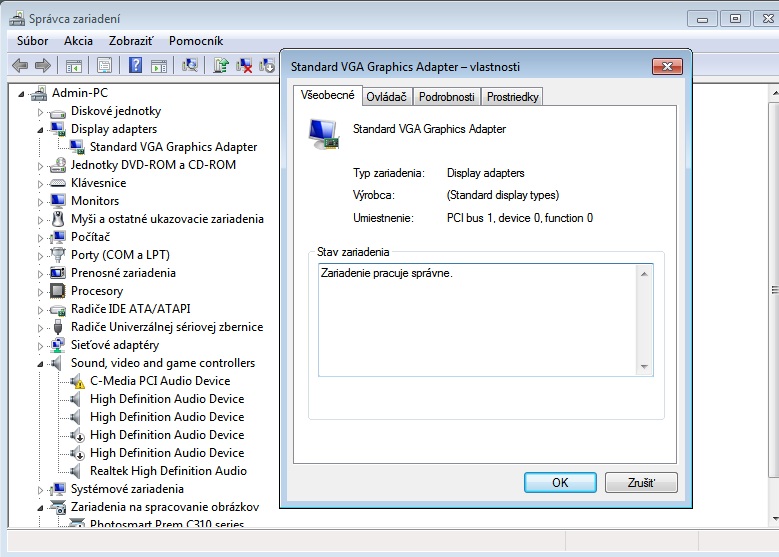Click icon of Standard VGA Graphics Adapter in tree
The width and height of the screenshot is (779, 557).
pyautogui.click(x=77, y=147)
